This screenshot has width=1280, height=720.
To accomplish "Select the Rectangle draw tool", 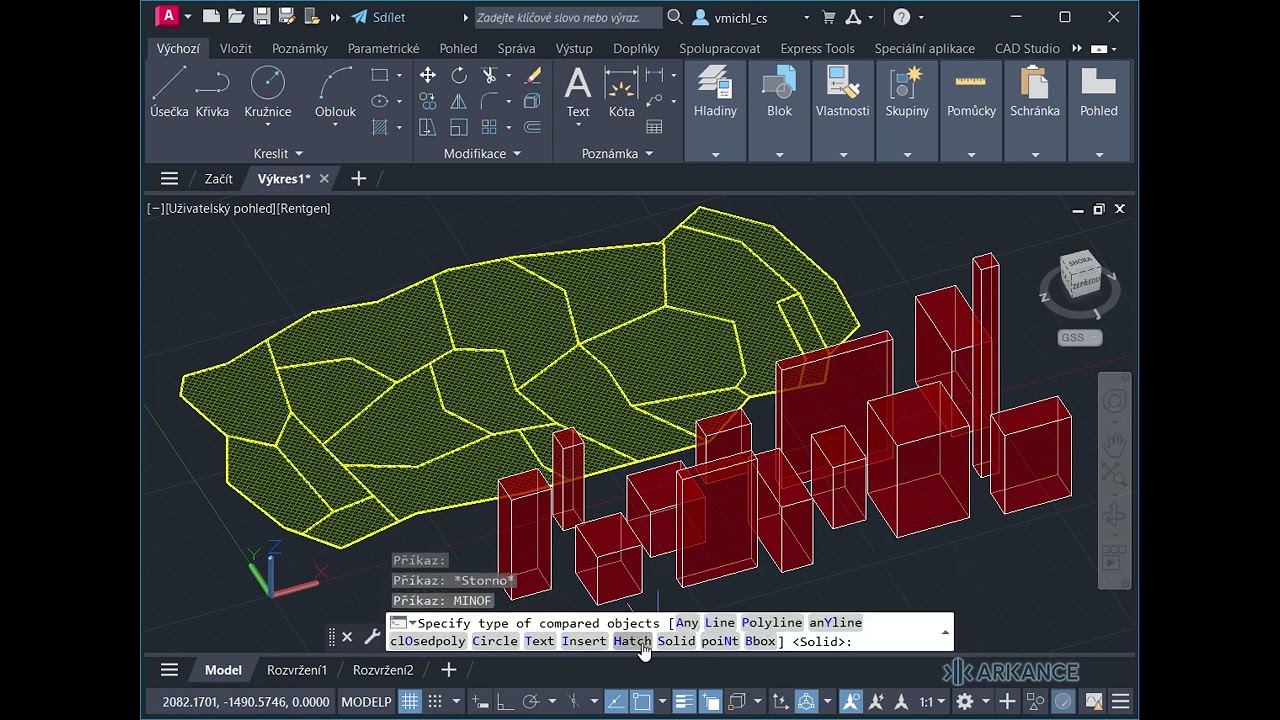I will (380, 75).
